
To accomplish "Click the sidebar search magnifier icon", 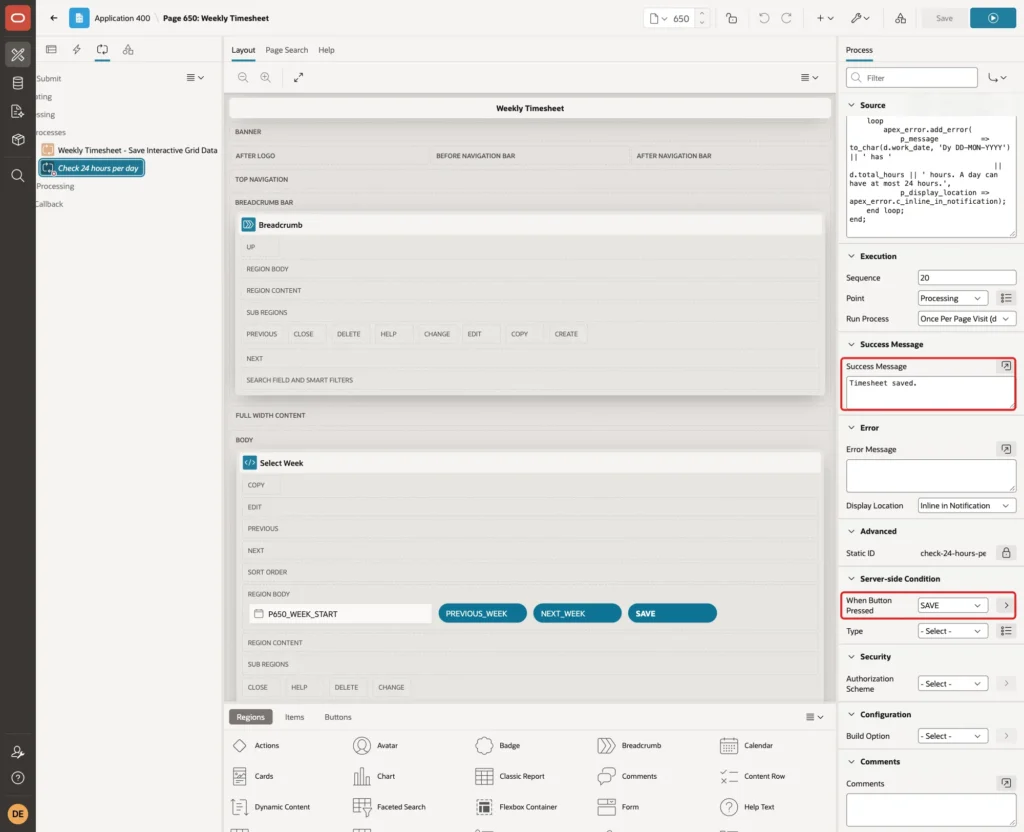I will coord(18,175).
